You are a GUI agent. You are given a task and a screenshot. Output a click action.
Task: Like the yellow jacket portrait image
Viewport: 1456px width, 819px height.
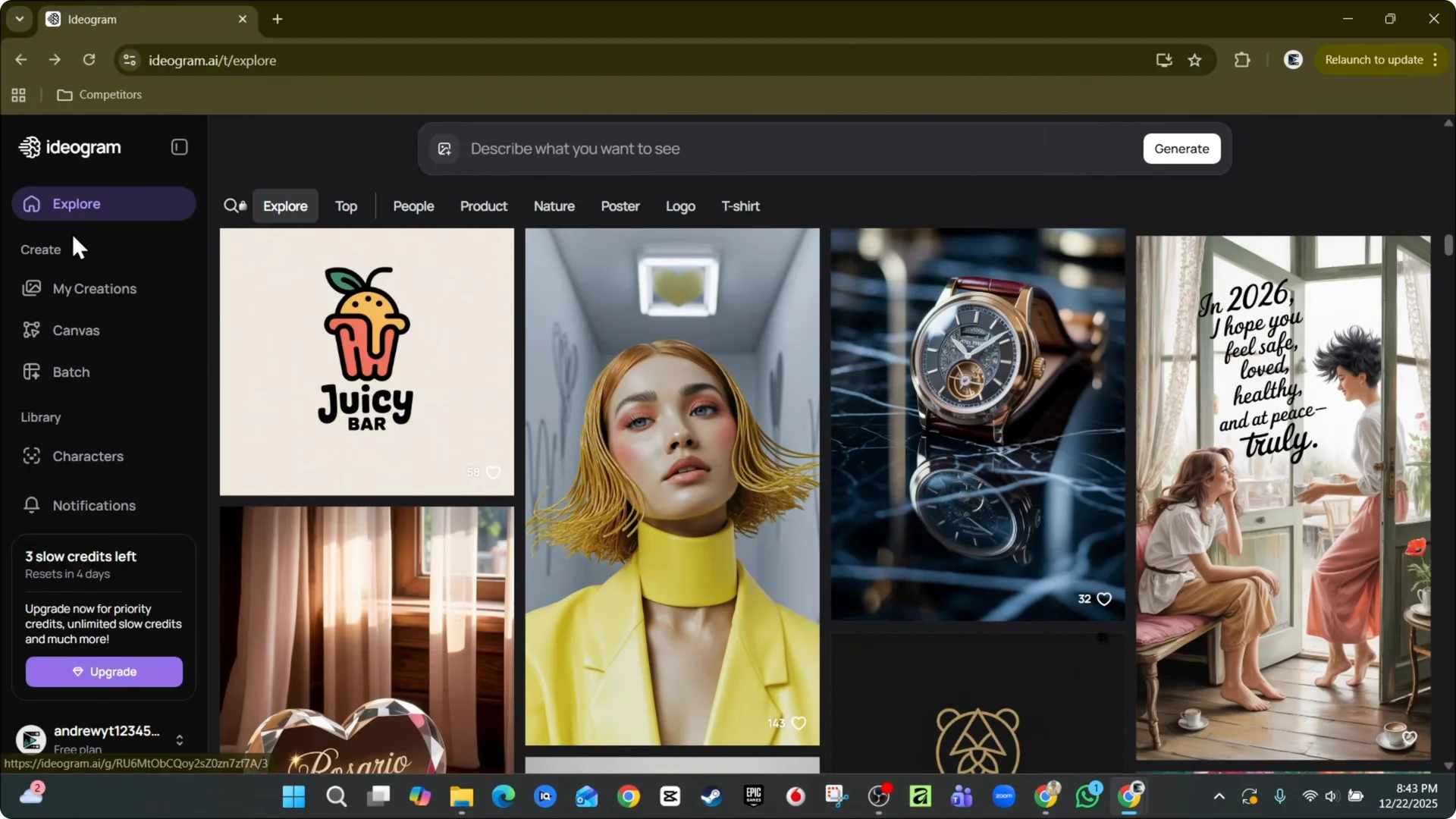tap(799, 723)
